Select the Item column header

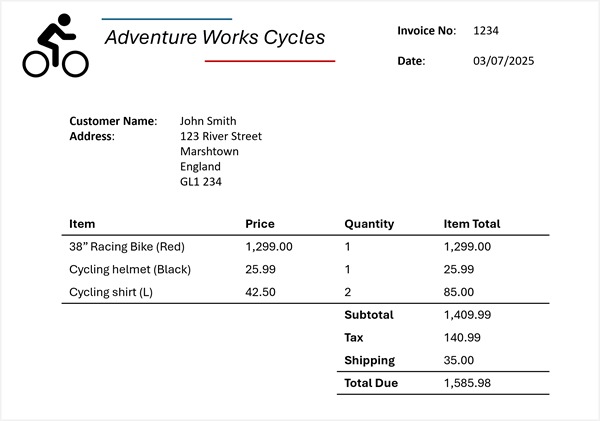click(x=82, y=224)
